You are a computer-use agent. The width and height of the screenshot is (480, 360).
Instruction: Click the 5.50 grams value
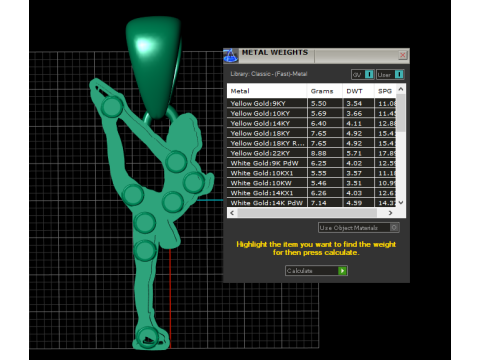319,103
